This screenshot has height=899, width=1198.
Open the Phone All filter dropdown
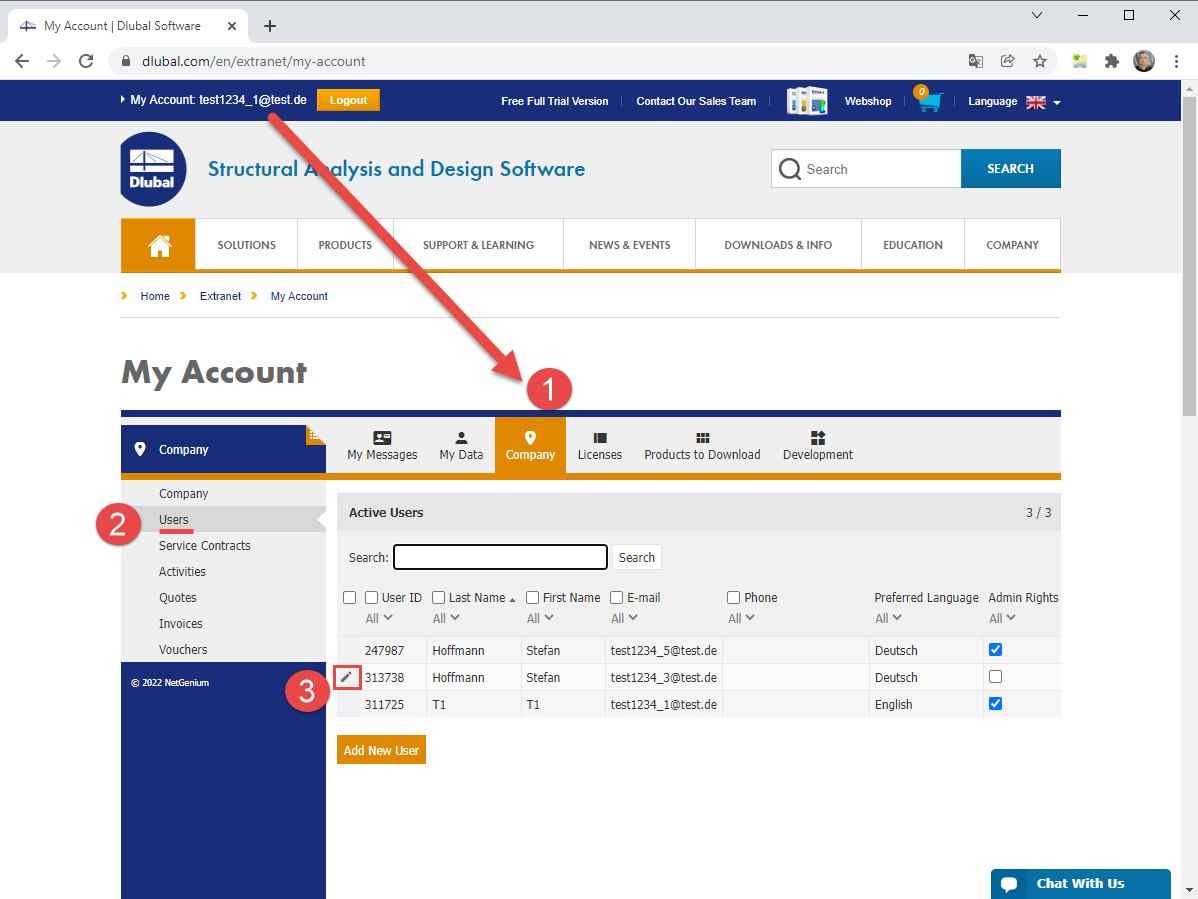tap(741, 618)
